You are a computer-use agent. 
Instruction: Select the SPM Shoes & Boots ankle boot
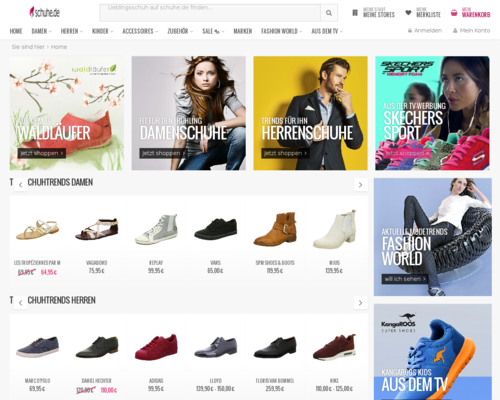click(275, 229)
